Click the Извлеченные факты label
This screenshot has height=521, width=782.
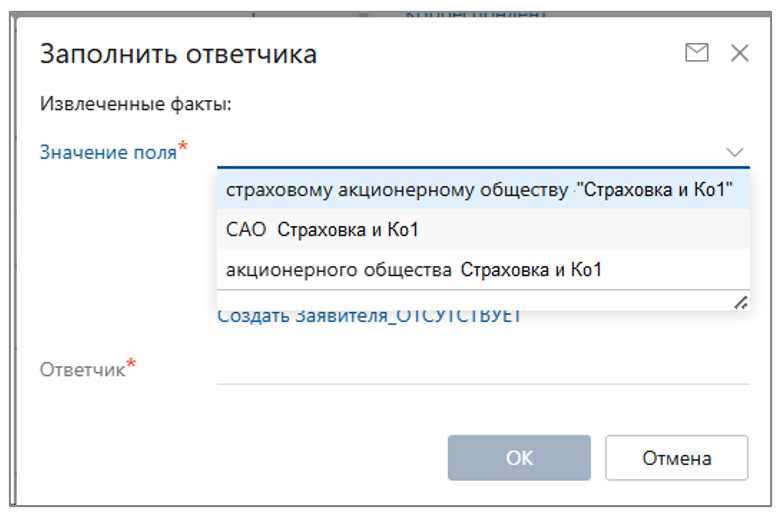(136, 103)
